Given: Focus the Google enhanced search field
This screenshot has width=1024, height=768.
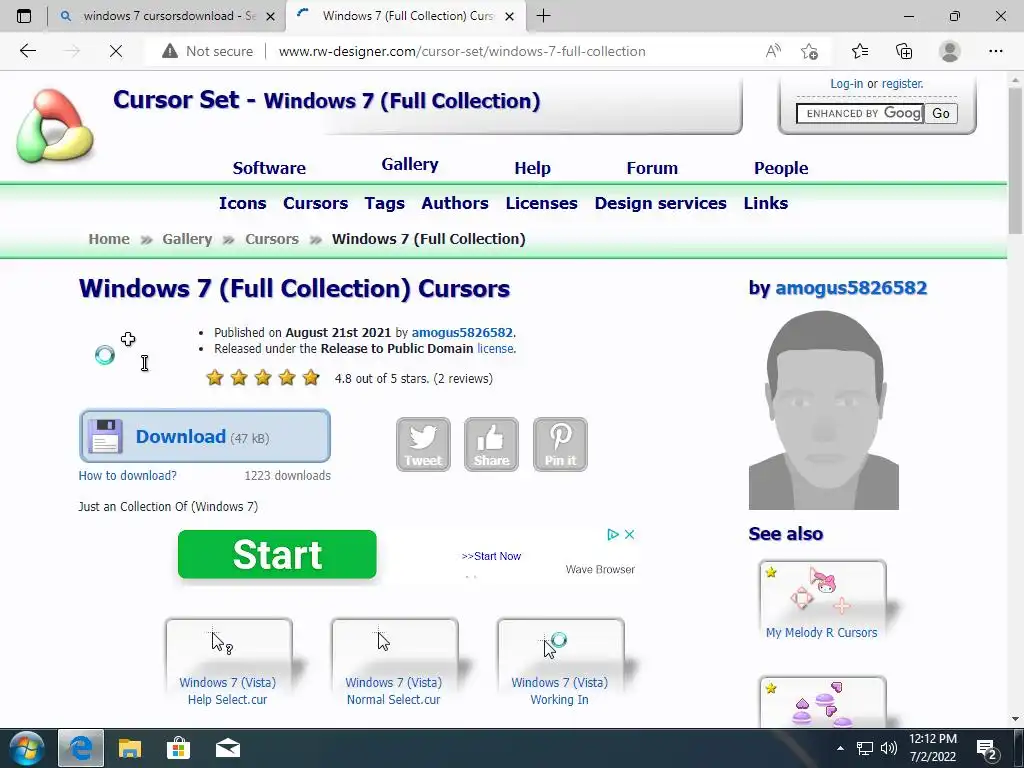Looking at the screenshot, I should coord(859,113).
